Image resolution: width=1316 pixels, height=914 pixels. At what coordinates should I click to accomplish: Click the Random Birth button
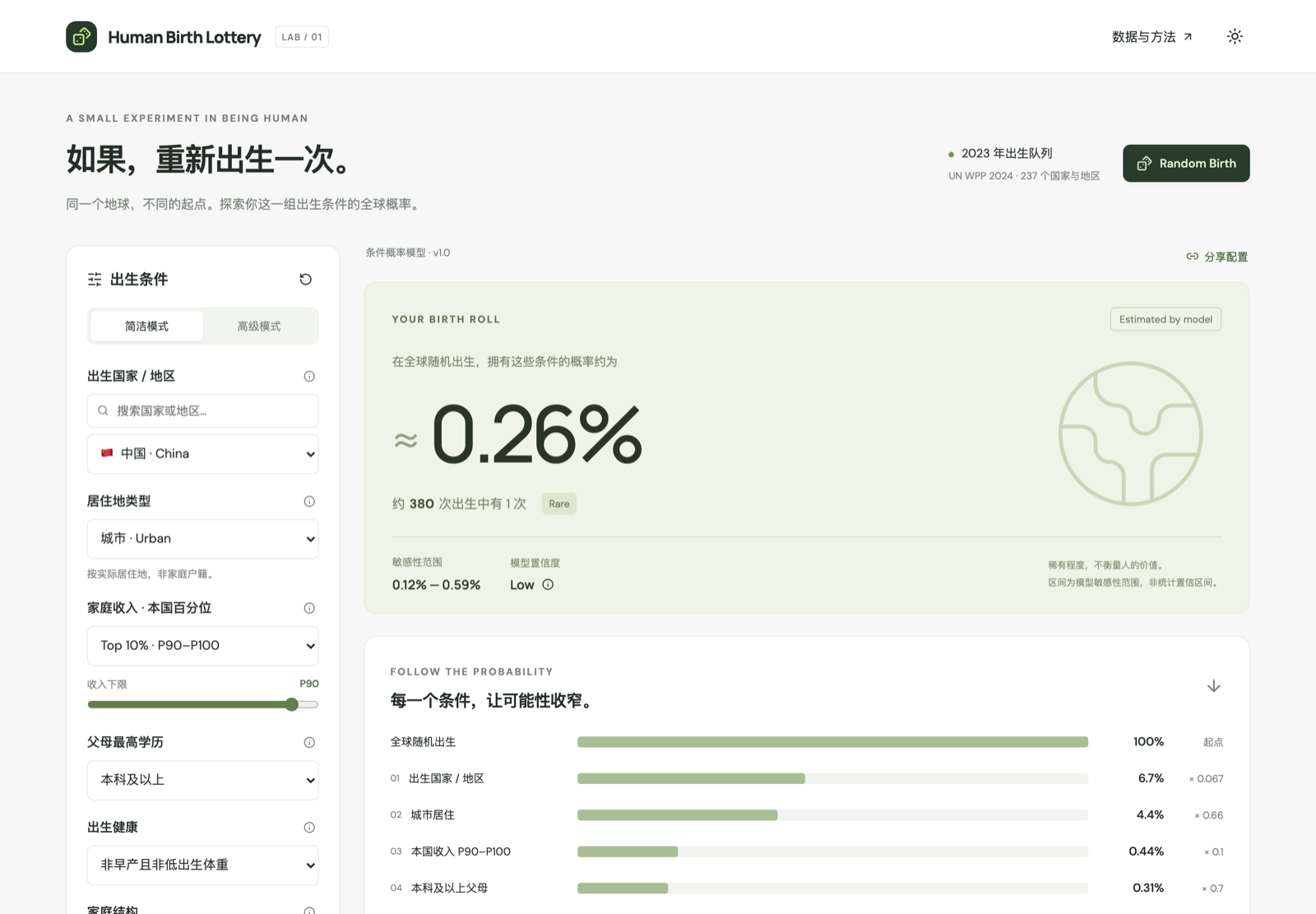(x=1186, y=164)
